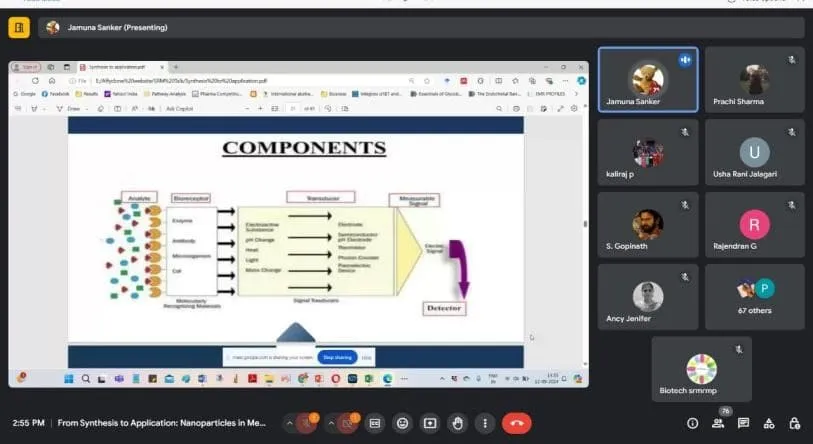Expand audio settings chevron beside microphone
The height and width of the screenshot is (444, 813).
(289, 424)
